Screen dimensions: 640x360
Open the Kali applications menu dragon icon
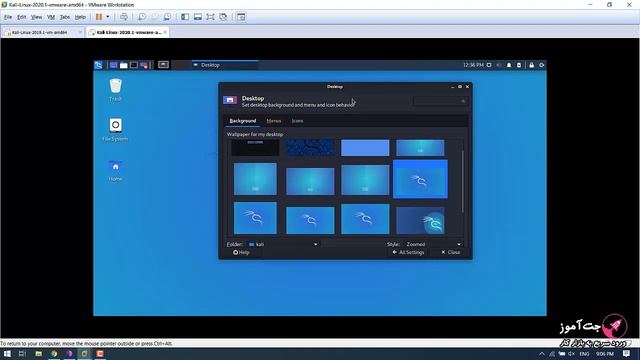(x=98, y=65)
